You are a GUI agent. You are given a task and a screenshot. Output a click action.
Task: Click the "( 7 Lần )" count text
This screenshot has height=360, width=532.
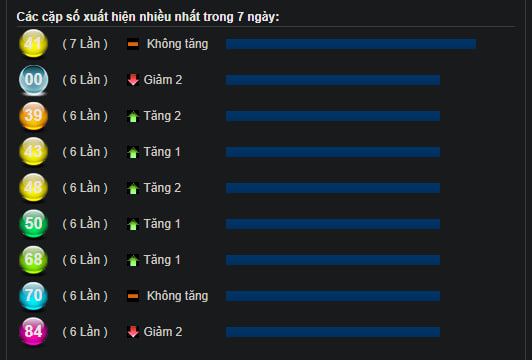coord(85,44)
